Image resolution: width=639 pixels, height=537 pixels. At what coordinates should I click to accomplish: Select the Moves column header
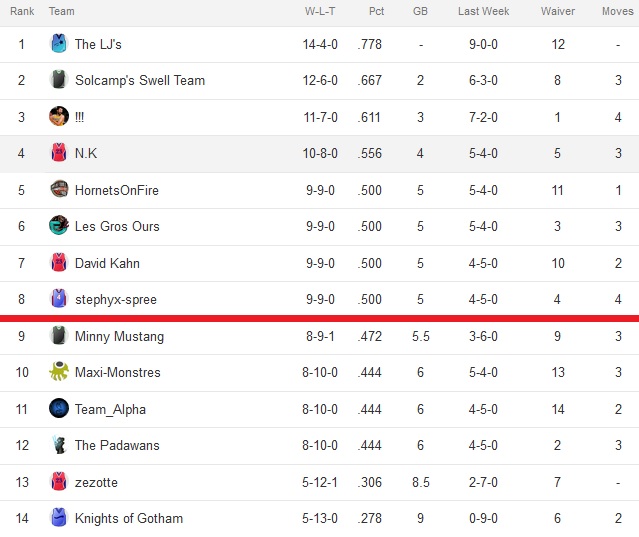click(x=618, y=11)
